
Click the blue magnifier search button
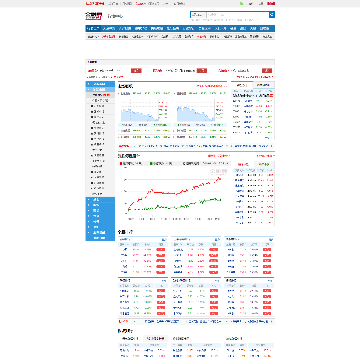(x=272, y=15)
